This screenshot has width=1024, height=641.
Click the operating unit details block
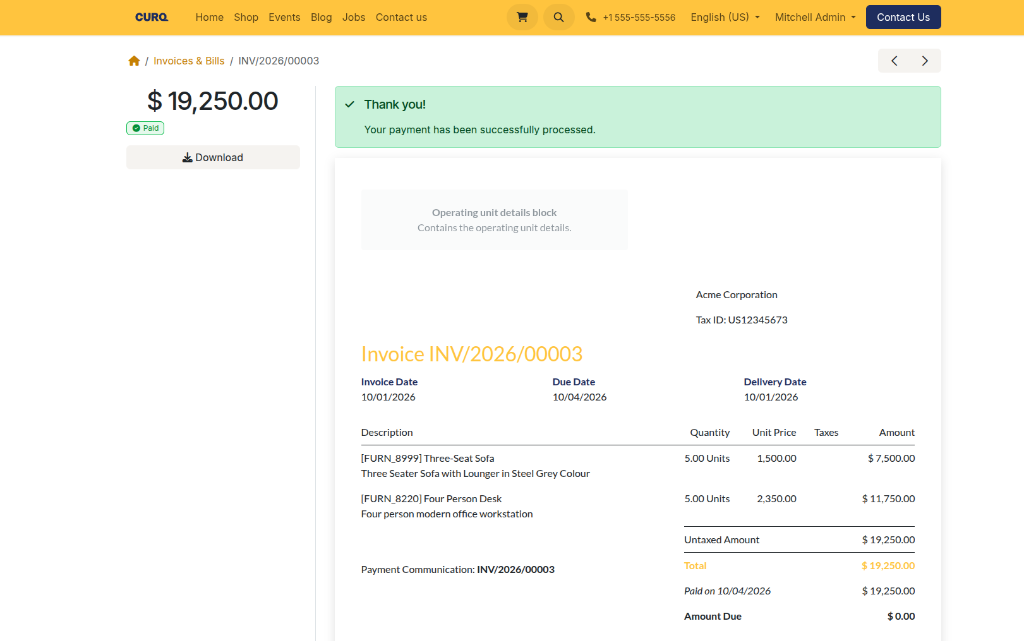coord(494,220)
